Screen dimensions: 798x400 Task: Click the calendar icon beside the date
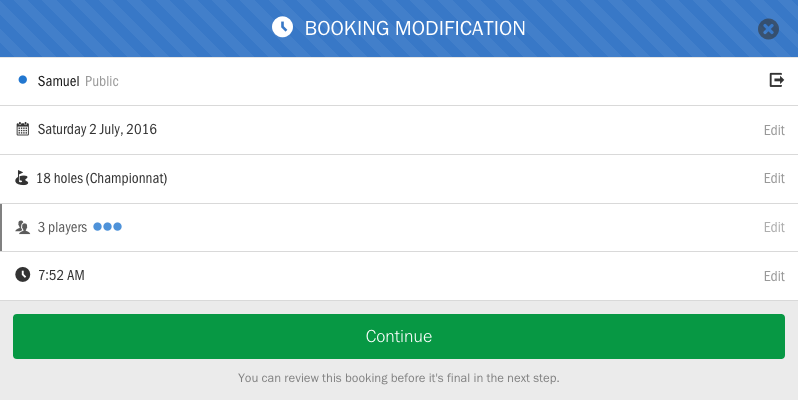pos(22,129)
